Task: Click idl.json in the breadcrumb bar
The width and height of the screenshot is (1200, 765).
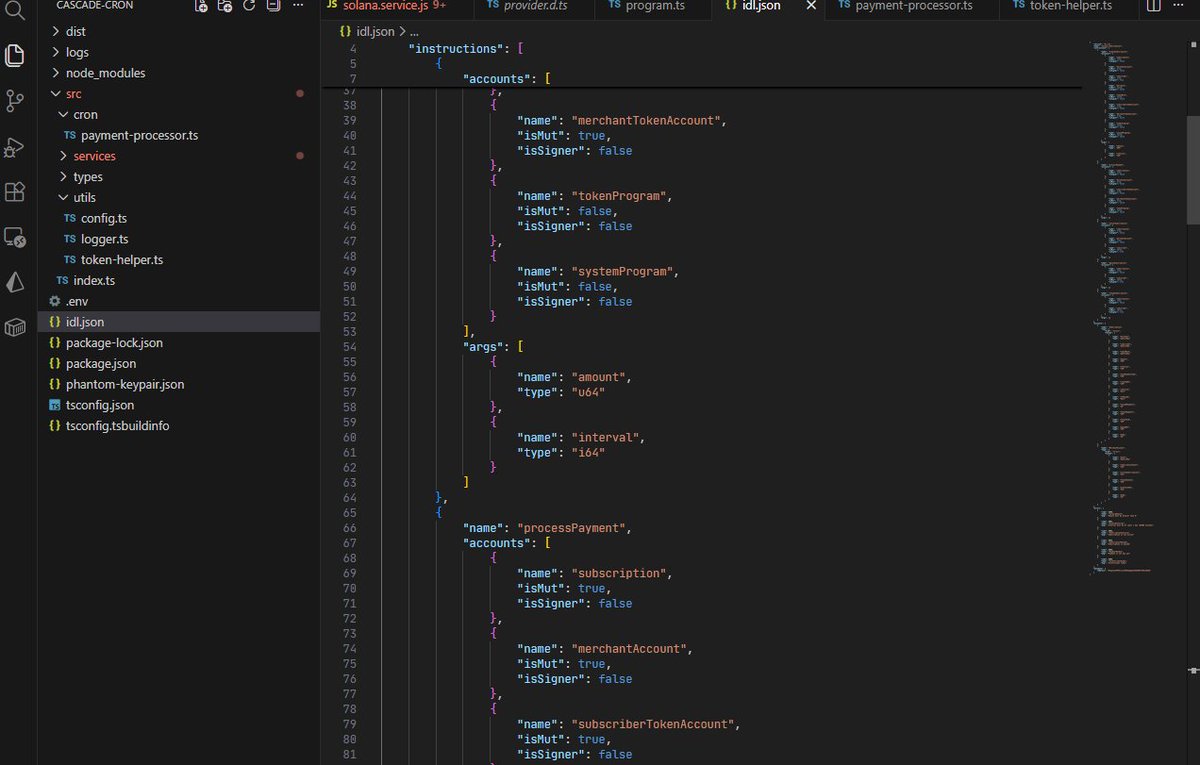Action: (375, 32)
